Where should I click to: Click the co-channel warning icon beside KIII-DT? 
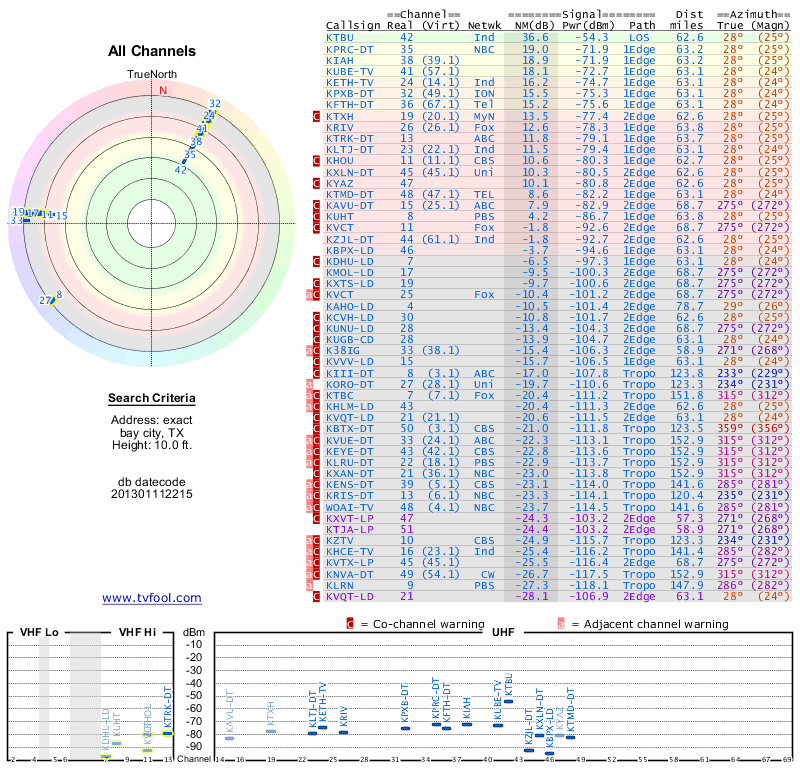[x=316, y=373]
